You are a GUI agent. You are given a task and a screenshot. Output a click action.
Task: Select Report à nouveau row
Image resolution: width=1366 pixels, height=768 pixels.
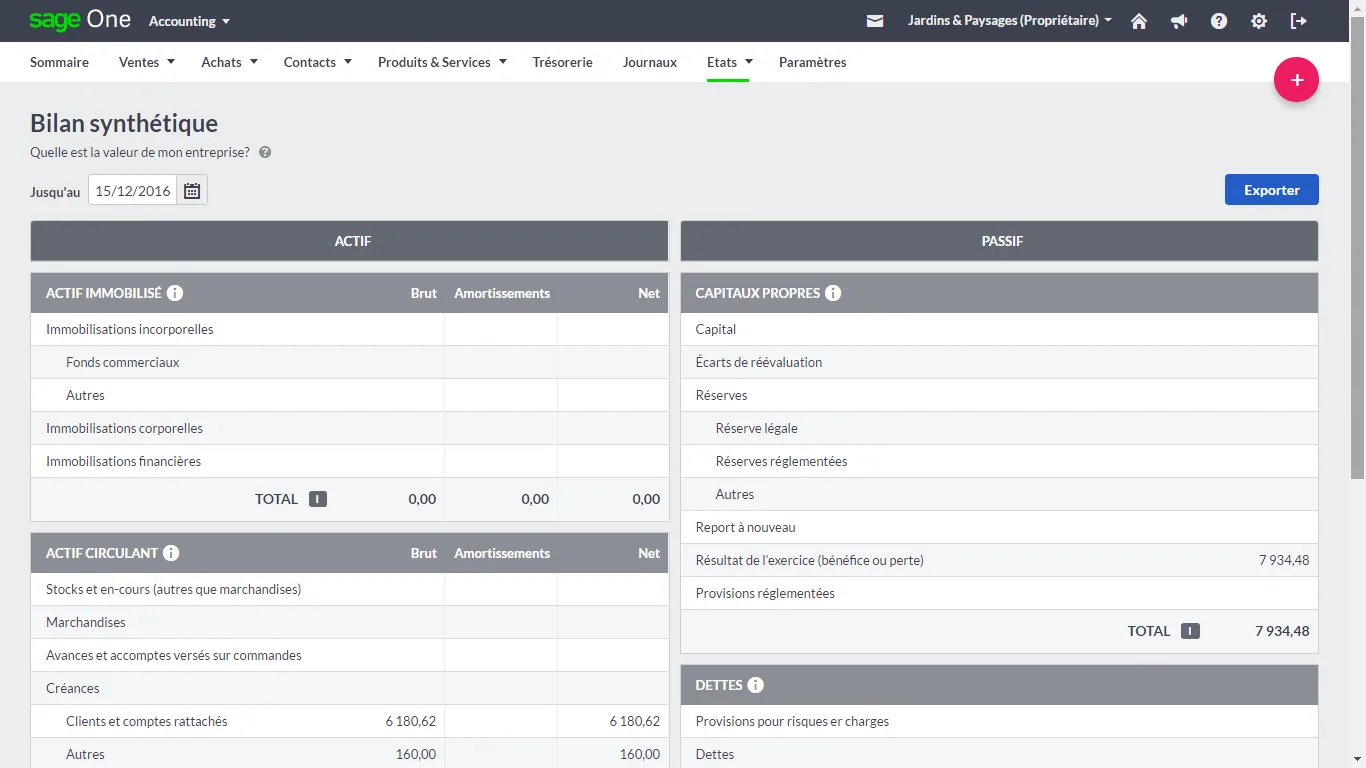[999, 527]
